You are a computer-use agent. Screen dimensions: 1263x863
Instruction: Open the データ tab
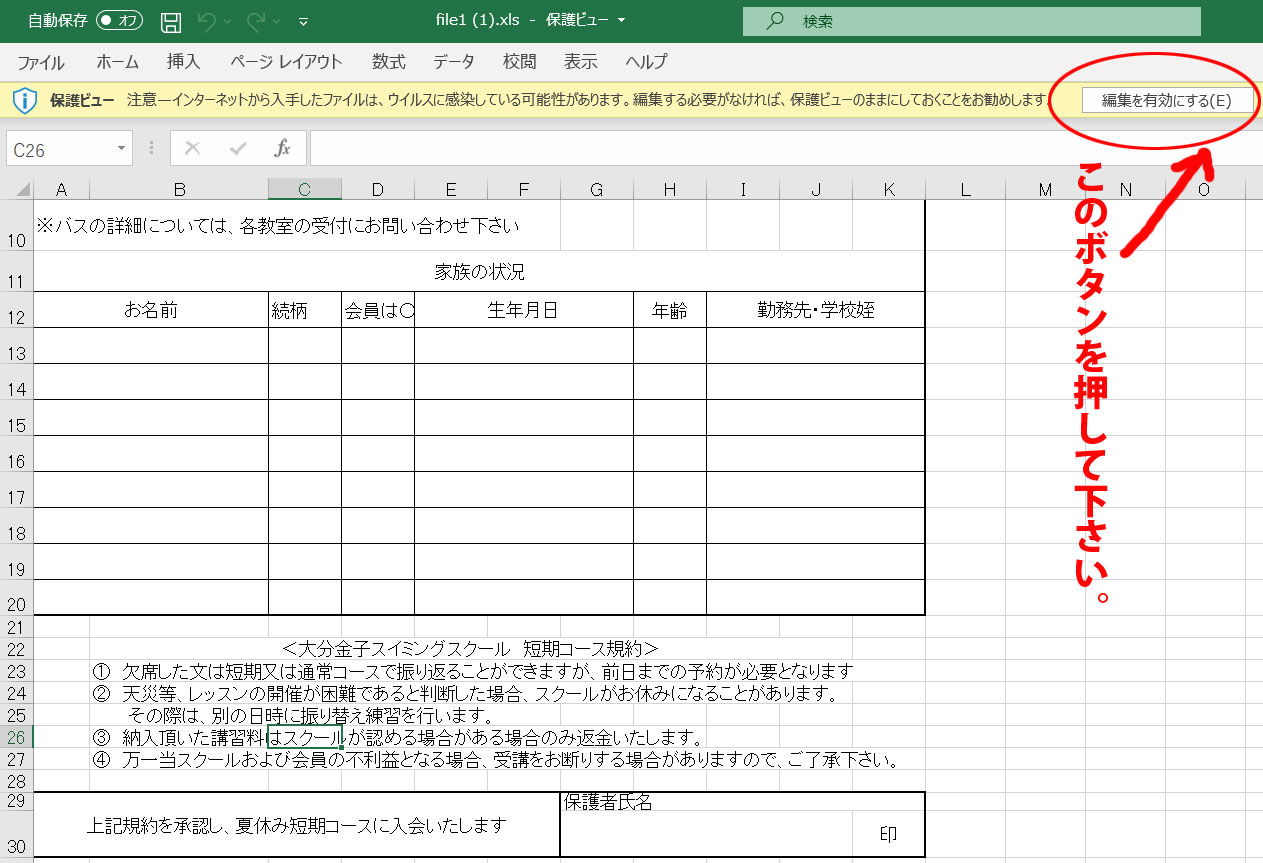tap(454, 62)
